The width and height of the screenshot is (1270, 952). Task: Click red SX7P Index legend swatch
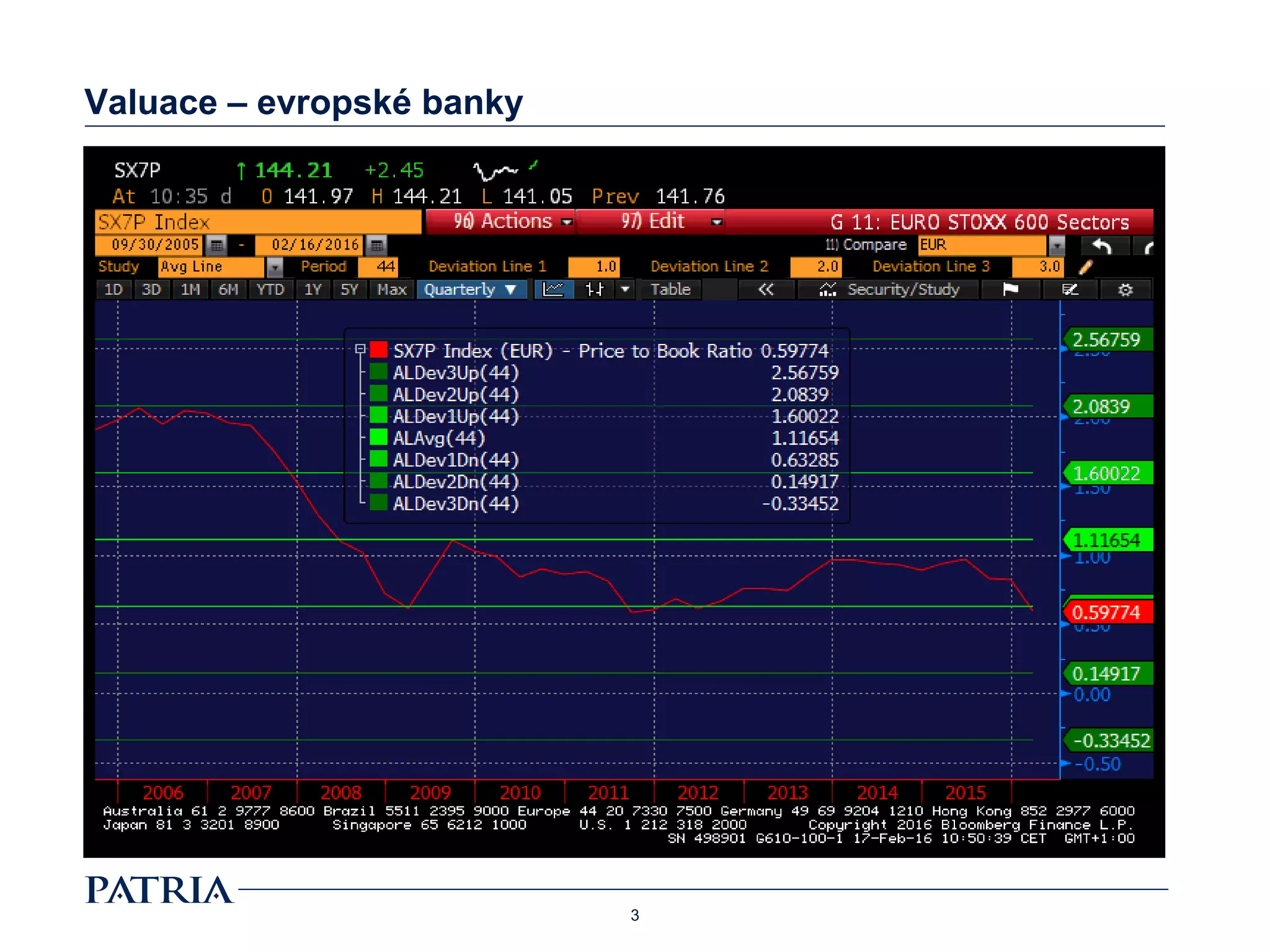378,350
